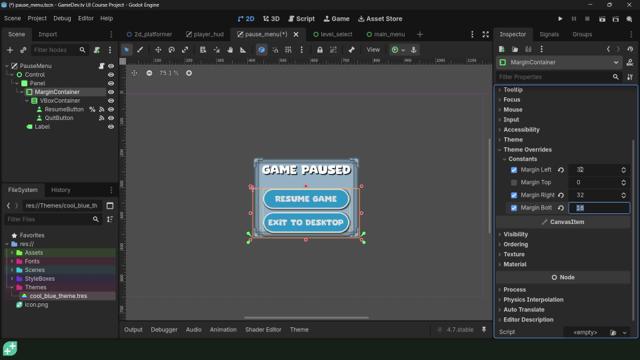Open the Script workspace
This screenshot has width=640, height=360.
click(x=301, y=19)
